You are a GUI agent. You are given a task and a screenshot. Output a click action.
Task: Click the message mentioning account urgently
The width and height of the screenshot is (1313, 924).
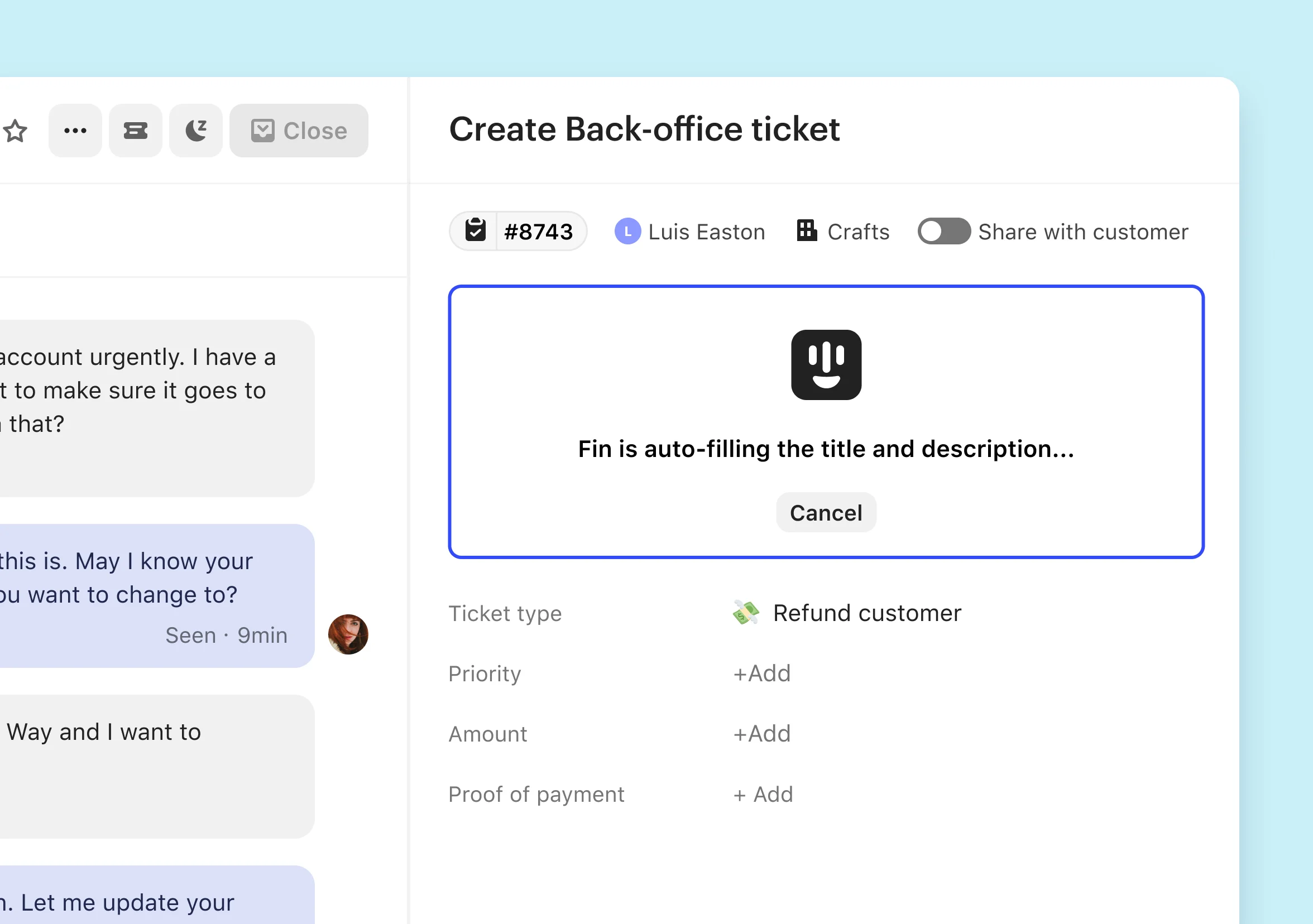pos(157,408)
